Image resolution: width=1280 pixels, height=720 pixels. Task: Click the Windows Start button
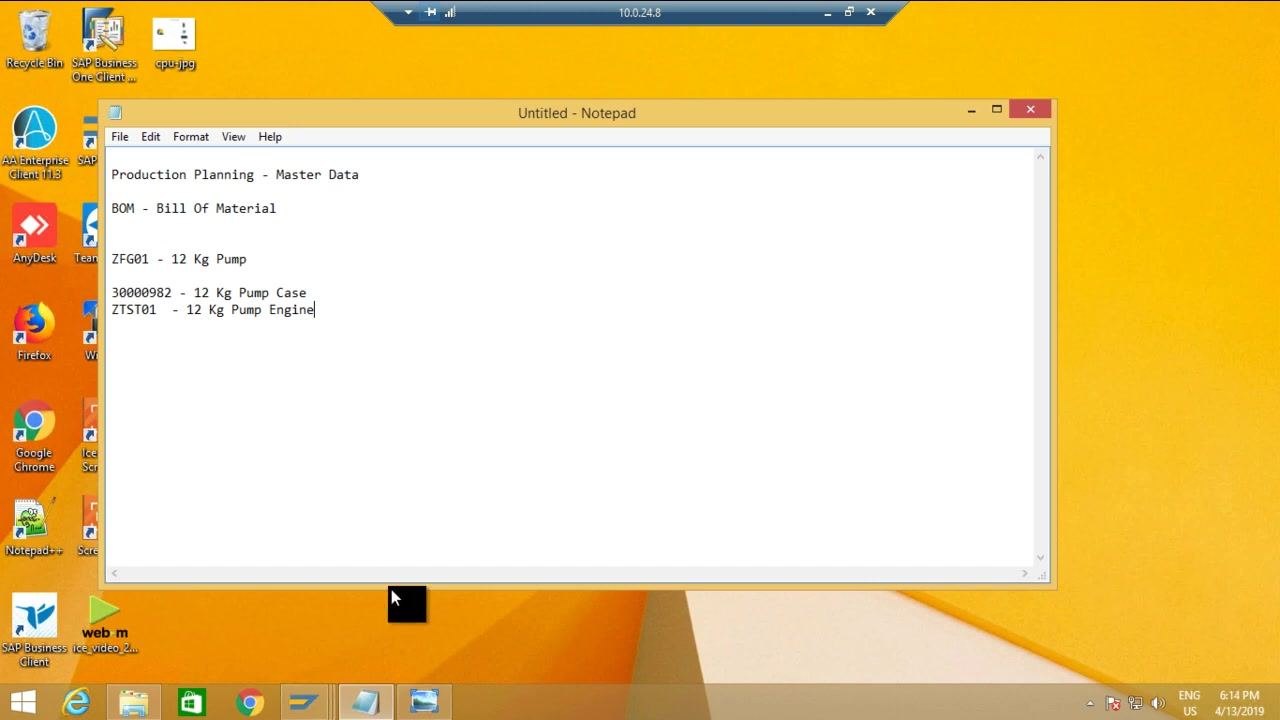click(x=22, y=702)
